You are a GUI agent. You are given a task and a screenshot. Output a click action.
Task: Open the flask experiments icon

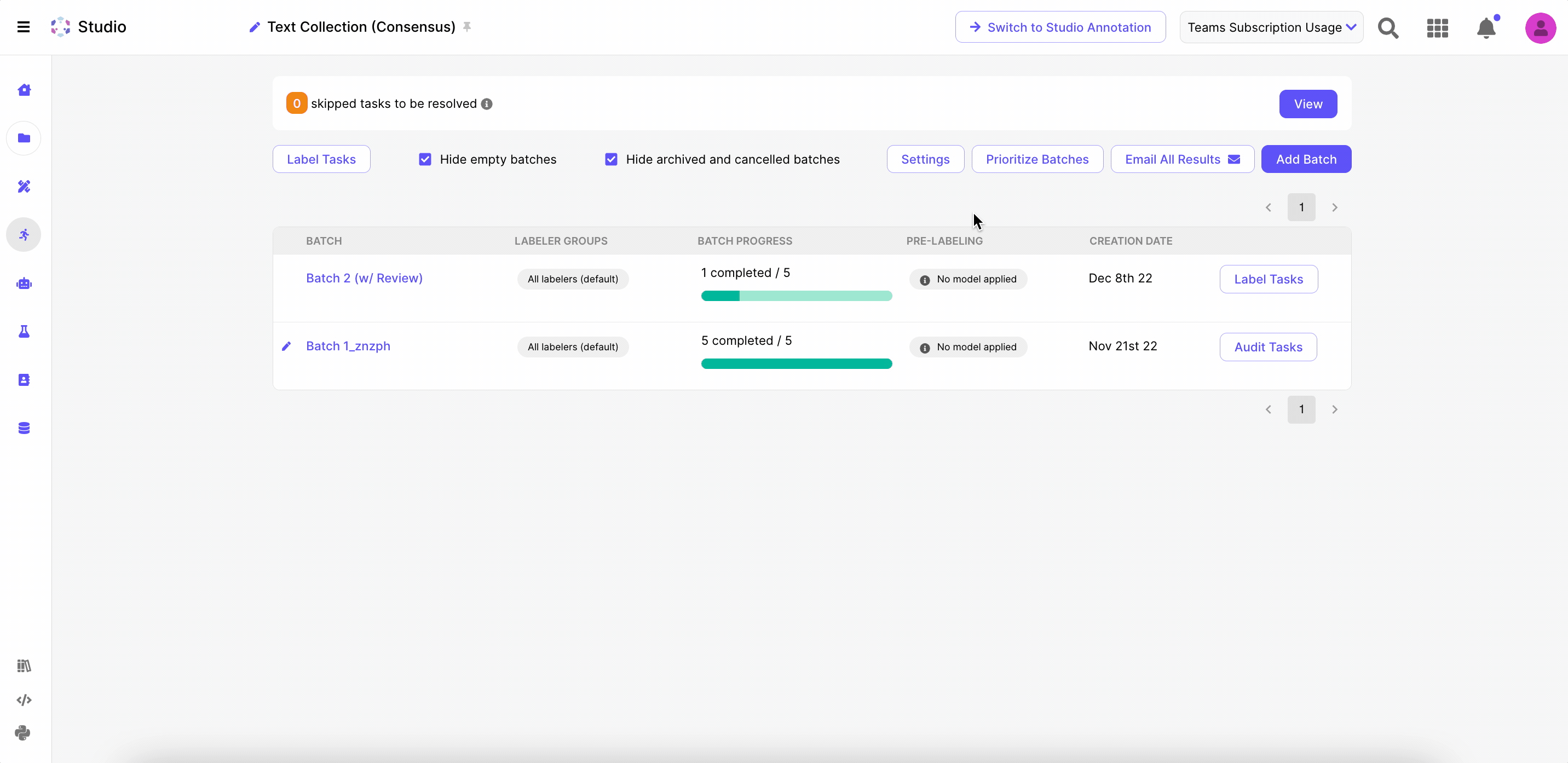(x=24, y=332)
